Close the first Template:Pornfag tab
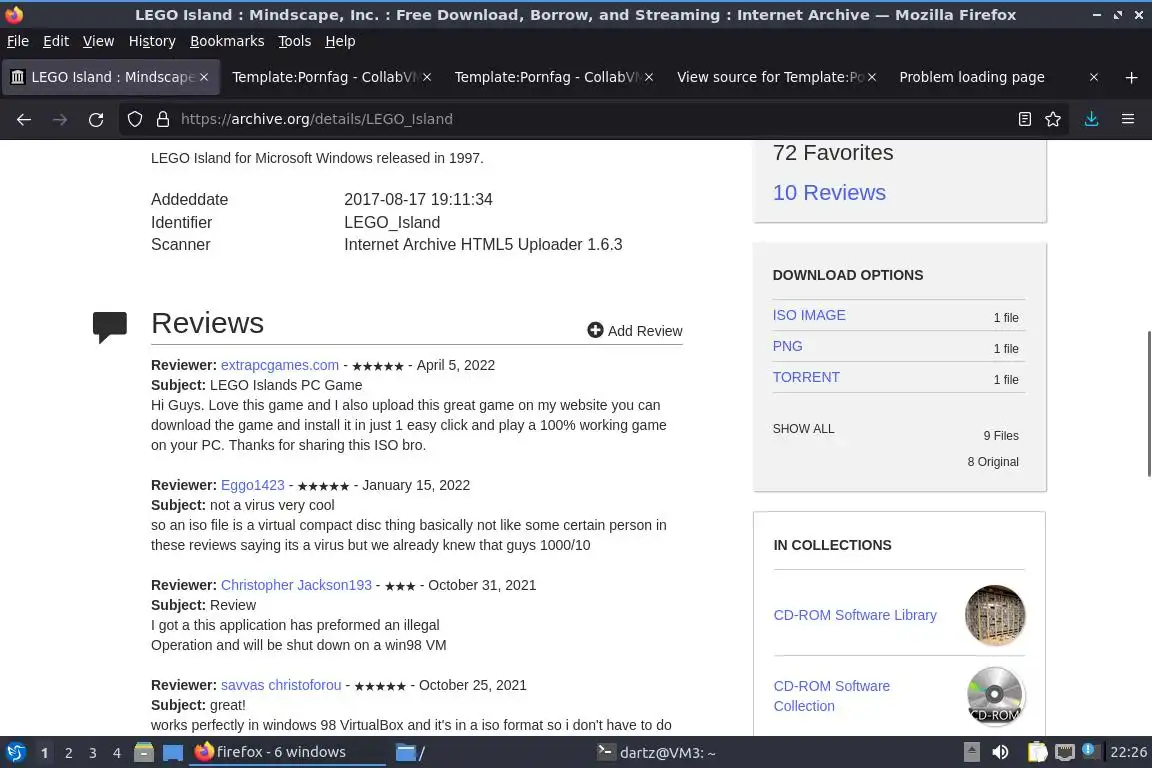This screenshot has height=768, width=1152. 427,77
